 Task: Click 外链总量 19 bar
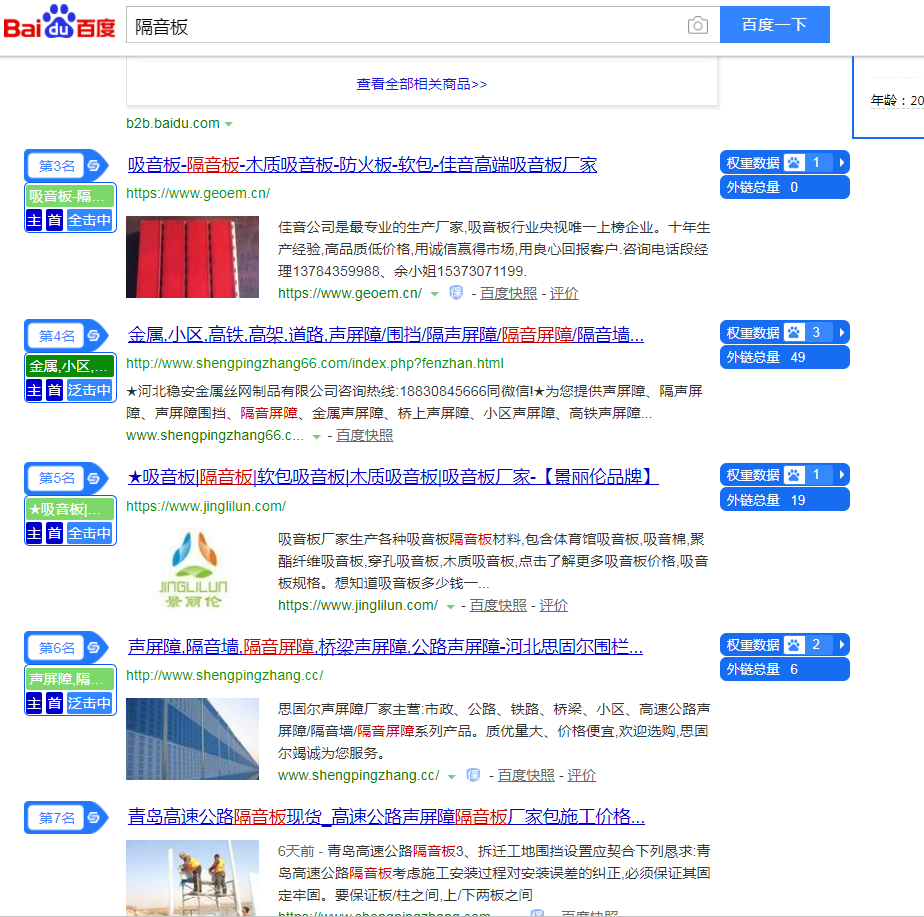(784, 500)
